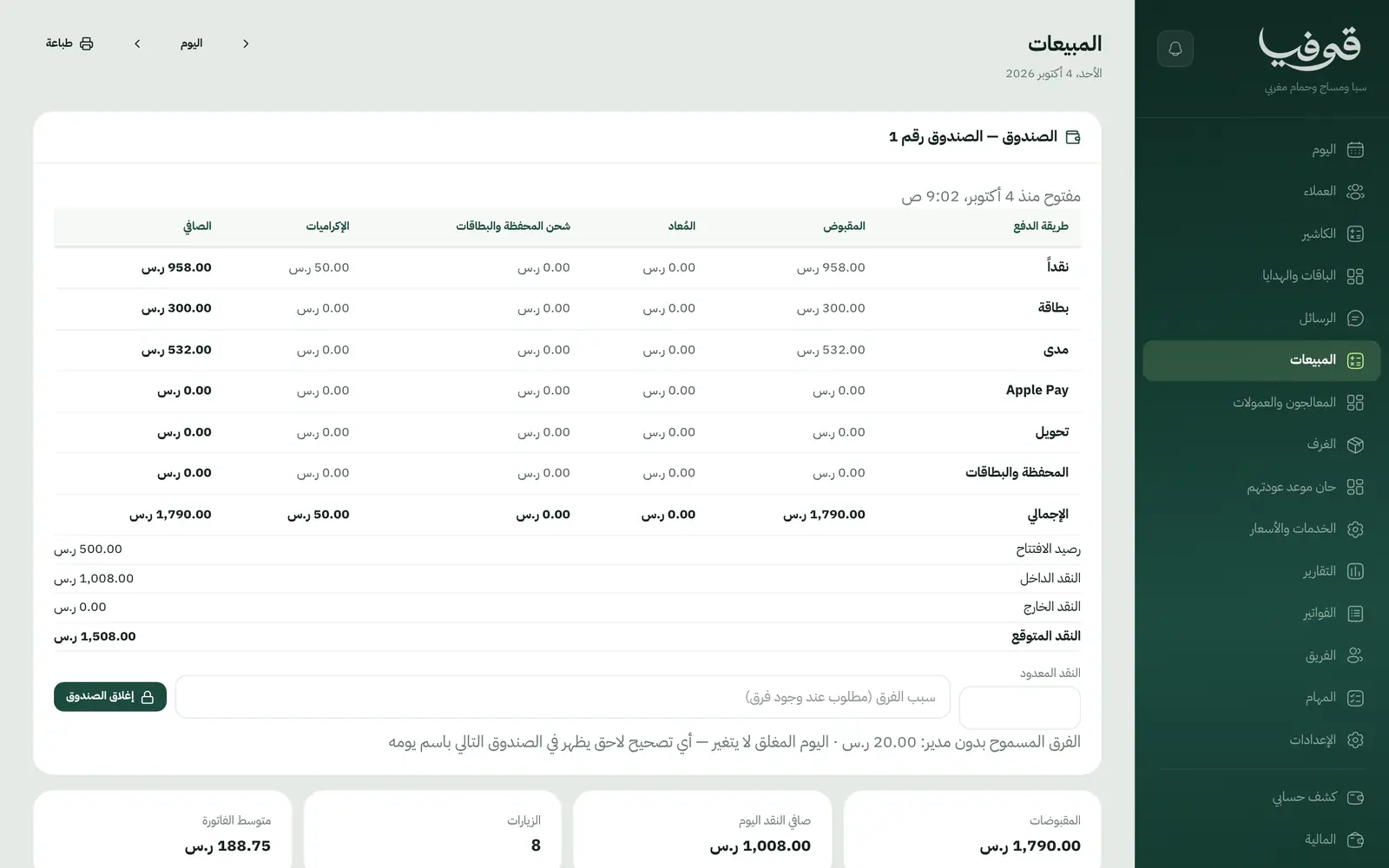Viewport: 1389px width, 868px height.
Task: Click the الكاشير register icon
Action: point(1355,234)
